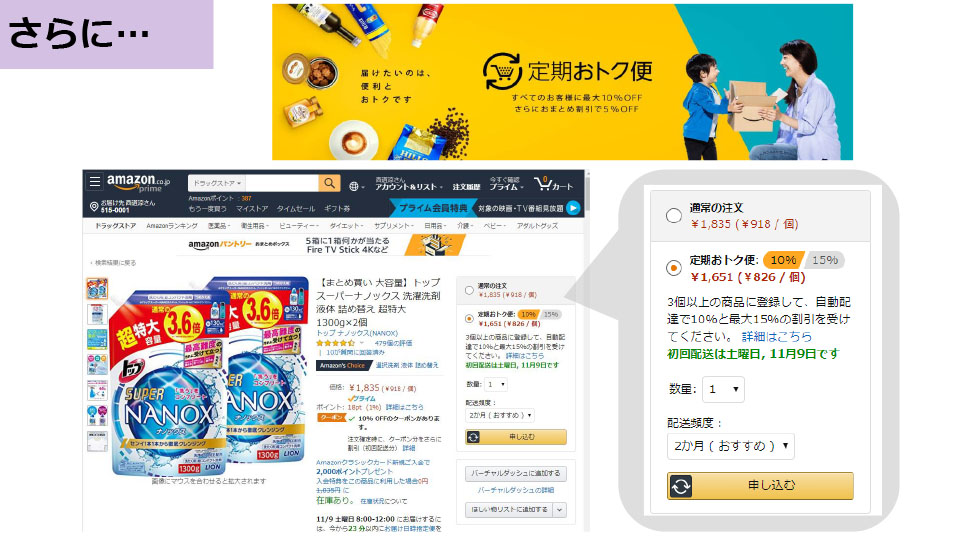The height and width of the screenshot is (540, 960).
Task: Open ドラッグストア search category dropdown
Action: click(217, 183)
